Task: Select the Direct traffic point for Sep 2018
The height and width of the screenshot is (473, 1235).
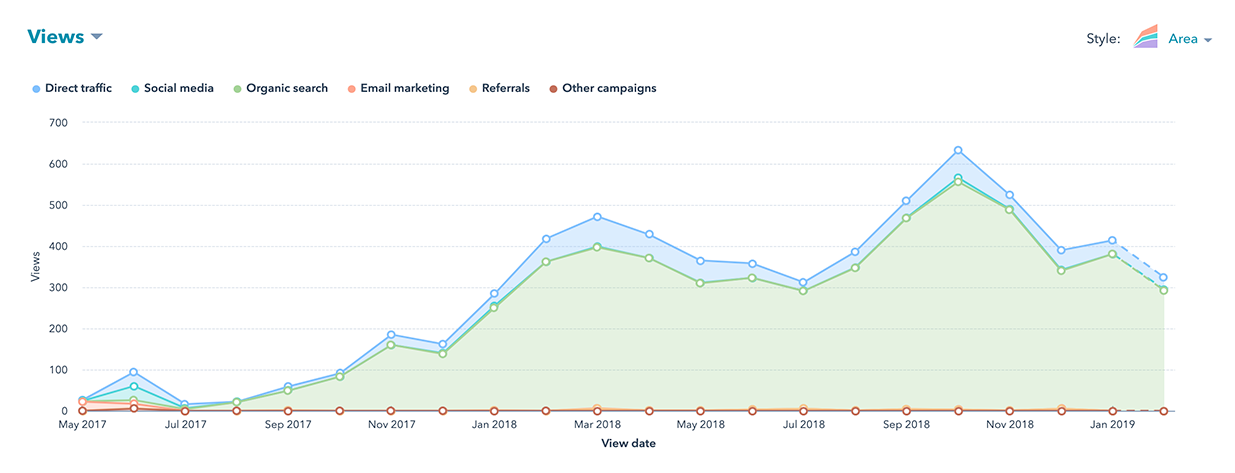Action: [x=906, y=201]
